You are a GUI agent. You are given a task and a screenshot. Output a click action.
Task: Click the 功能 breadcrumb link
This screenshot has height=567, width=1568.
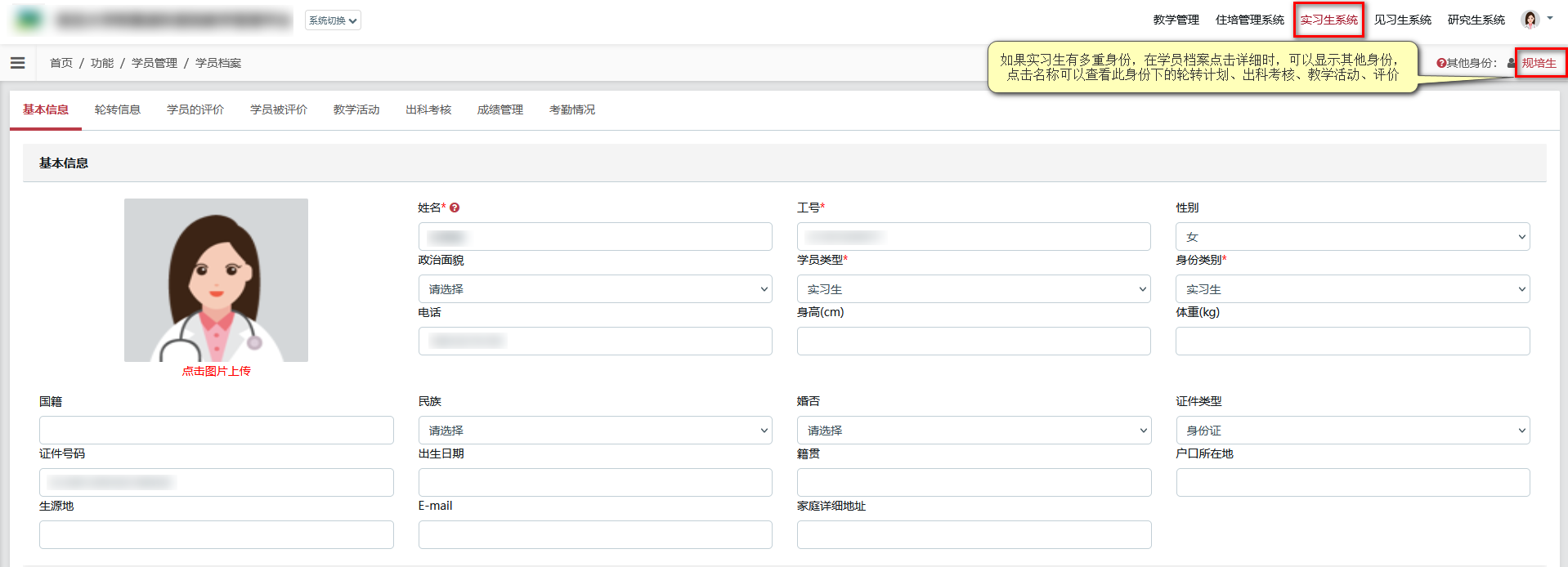[102, 63]
